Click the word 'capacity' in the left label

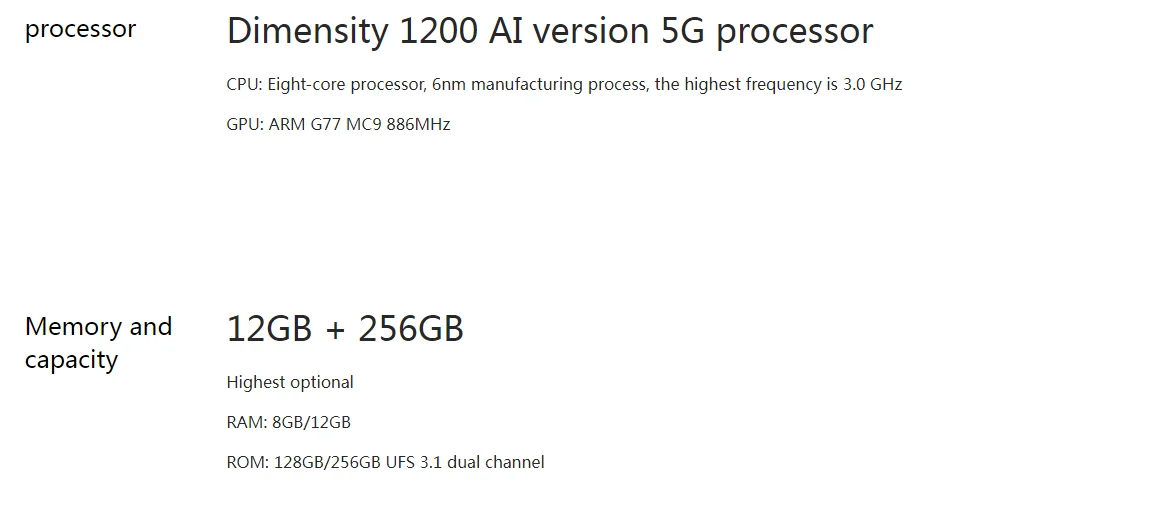pos(71,361)
